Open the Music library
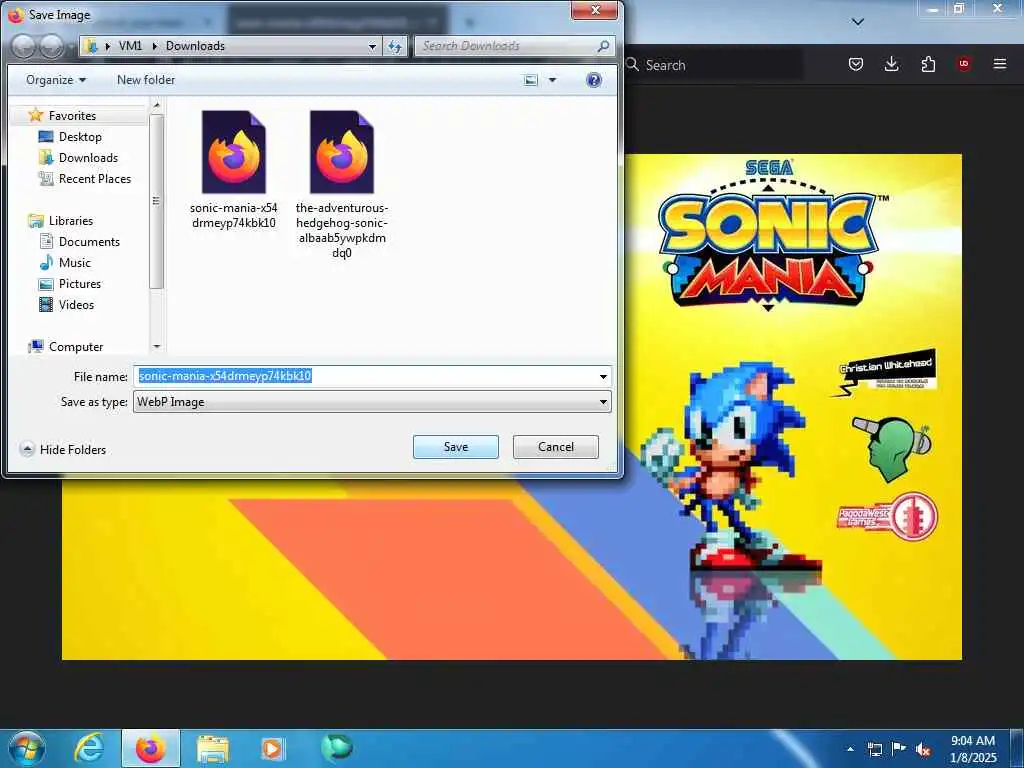This screenshot has height=768, width=1024. pyautogui.click(x=74, y=263)
